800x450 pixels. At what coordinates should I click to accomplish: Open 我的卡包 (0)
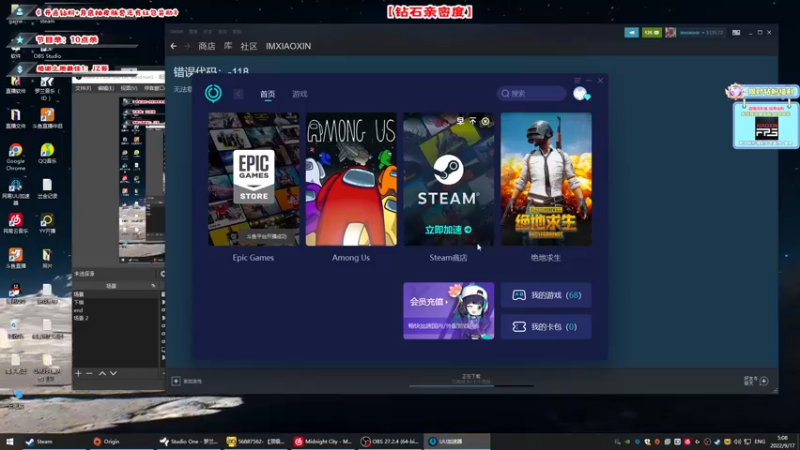(546, 327)
